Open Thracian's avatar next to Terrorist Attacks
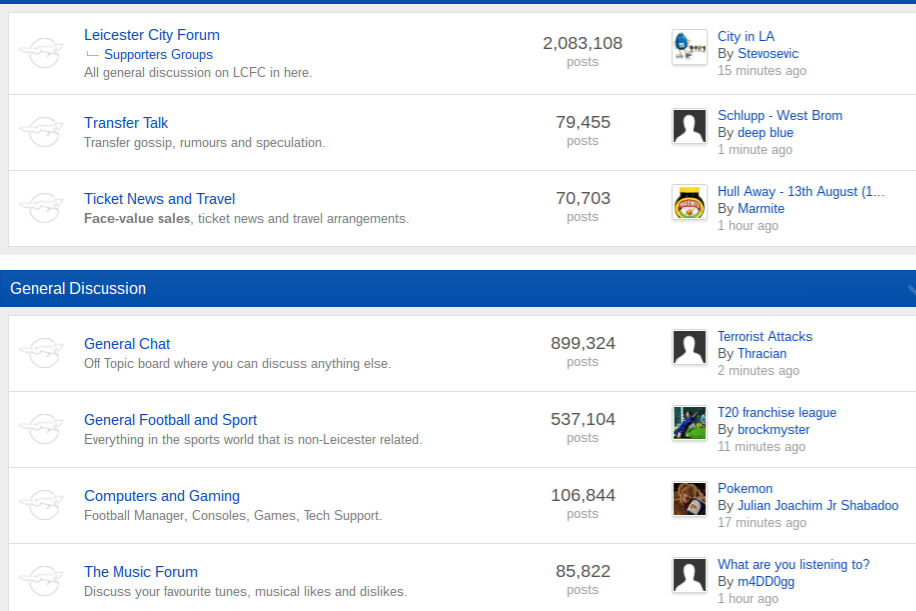The height and width of the screenshot is (611, 916). pyautogui.click(x=689, y=347)
